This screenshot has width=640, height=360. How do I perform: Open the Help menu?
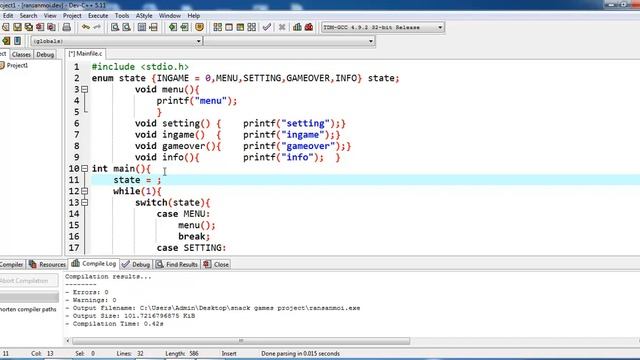pyautogui.click(x=193, y=16)
